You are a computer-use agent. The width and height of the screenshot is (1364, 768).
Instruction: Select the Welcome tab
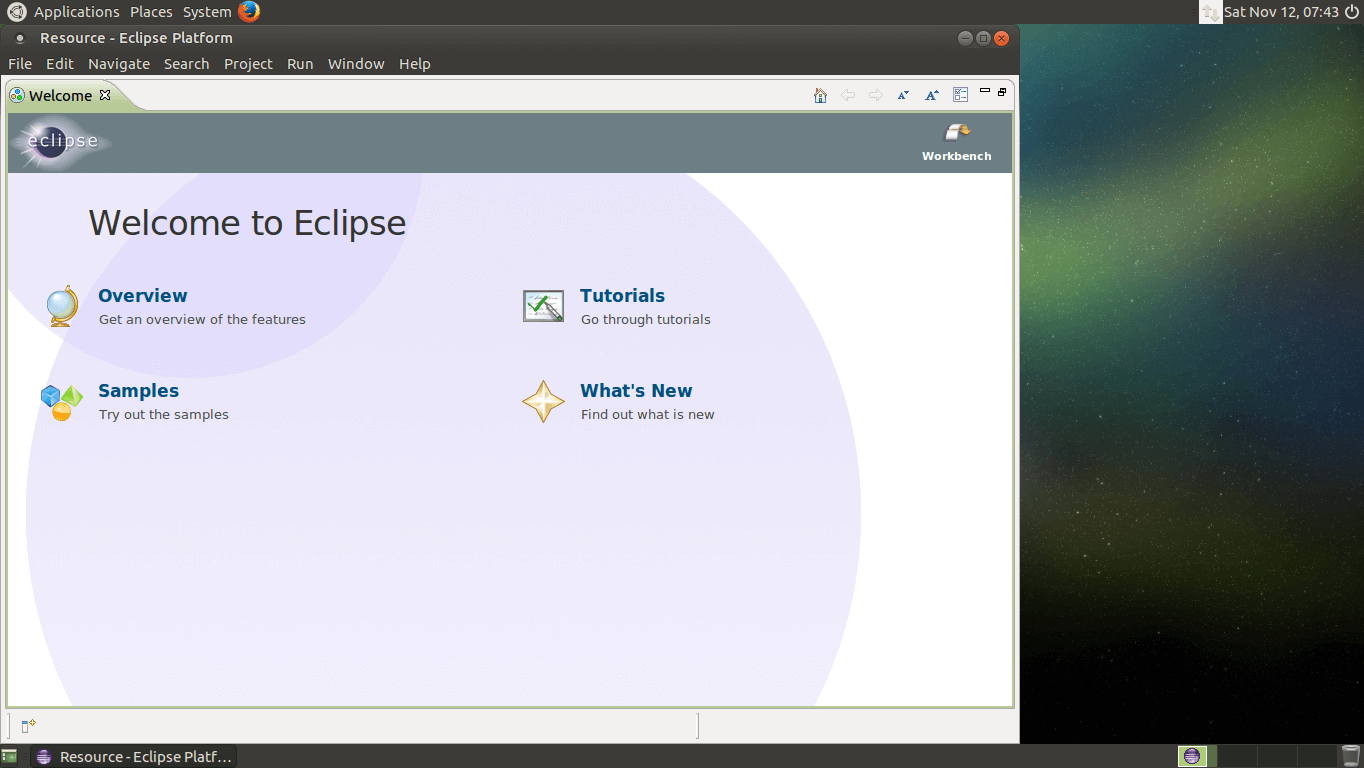[60, 95]
